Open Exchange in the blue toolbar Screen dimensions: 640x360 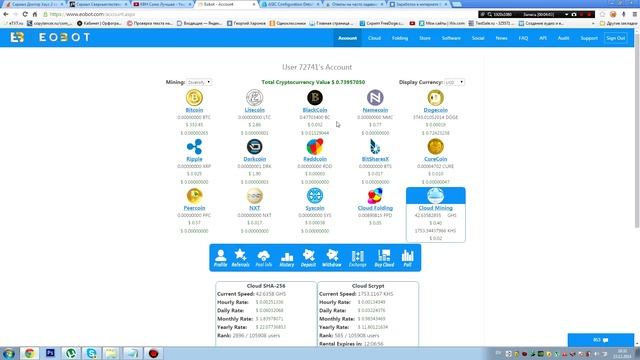(358, 258)
